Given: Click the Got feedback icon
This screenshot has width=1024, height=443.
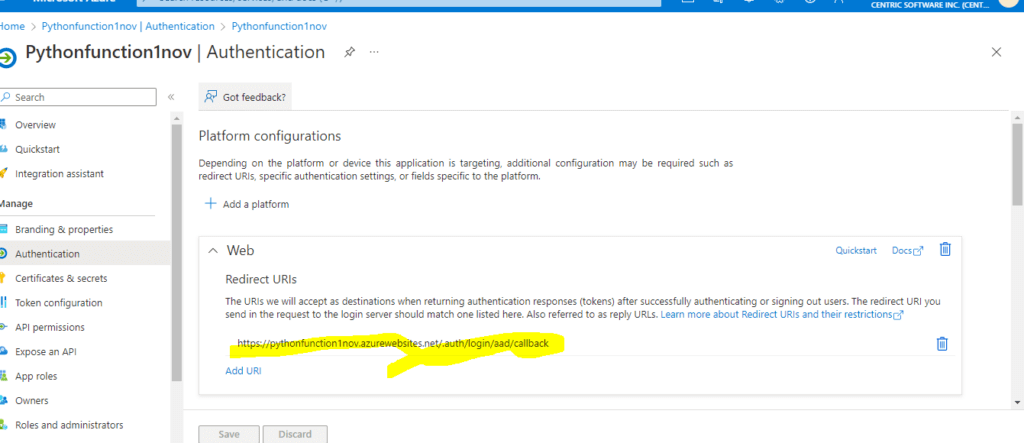Looking at the screenshot, I should click(210, 97).
